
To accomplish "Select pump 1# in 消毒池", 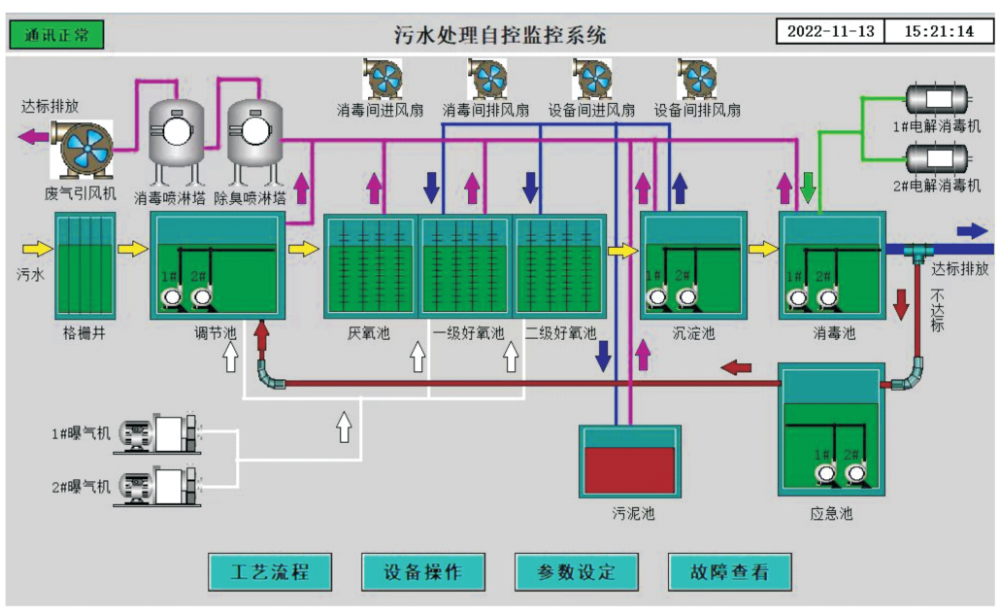I will [x=797, y=297].
